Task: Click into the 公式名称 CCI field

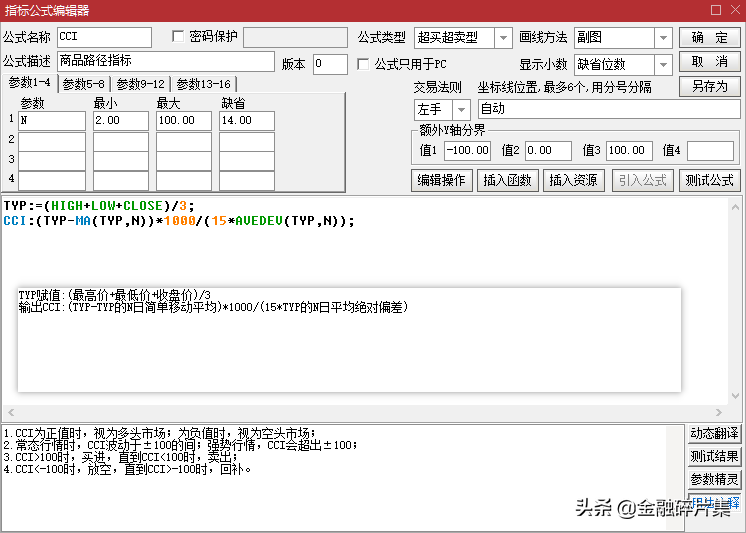Action: pos(104,38)
